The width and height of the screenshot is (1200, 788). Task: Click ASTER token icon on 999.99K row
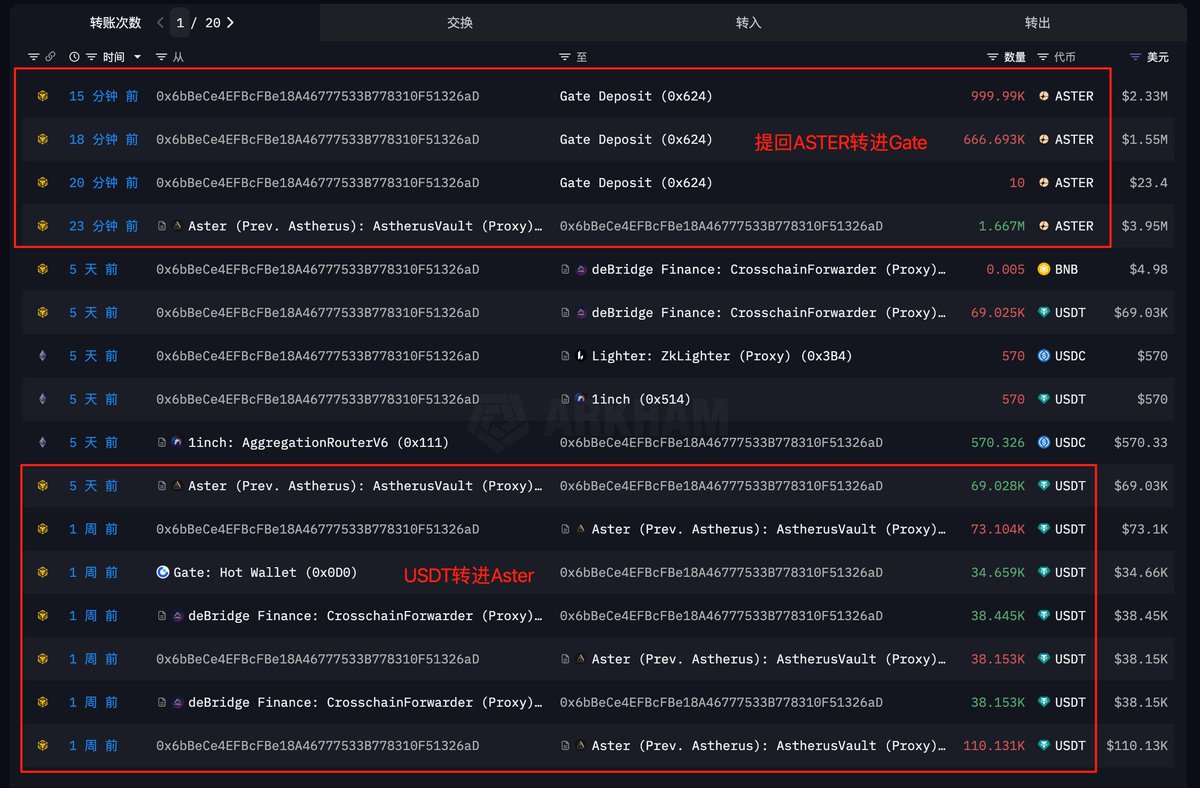click(1044, 96)
